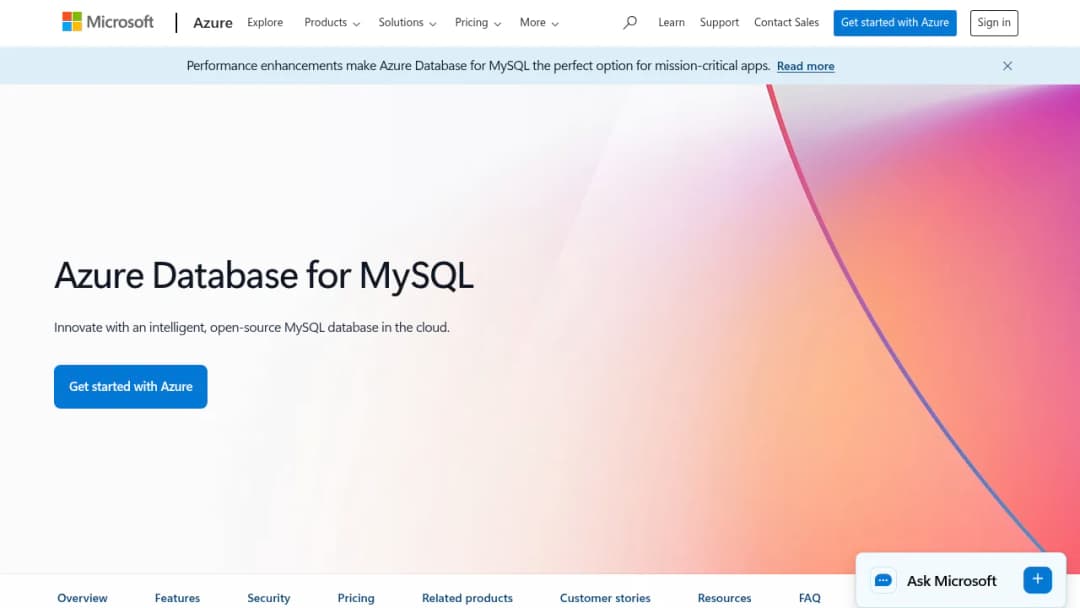Viewport: 1080px width, 608px height.
Task: Jump to the Overview tab
Action: 83,598
